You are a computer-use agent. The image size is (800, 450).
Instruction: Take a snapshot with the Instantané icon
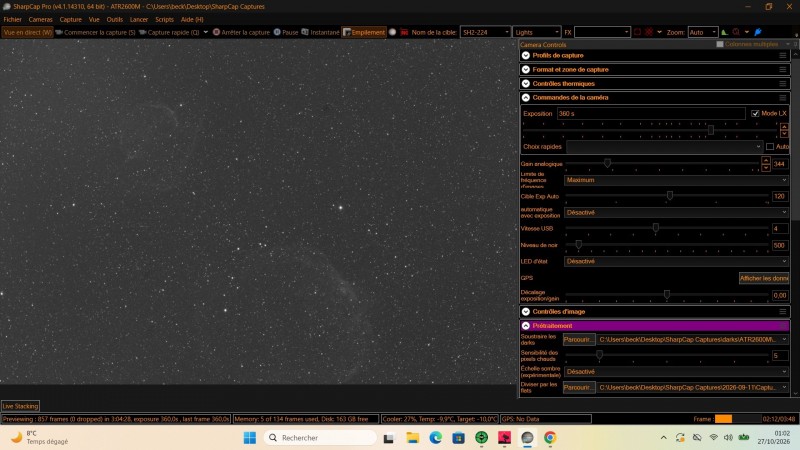(x=305, y=32)
